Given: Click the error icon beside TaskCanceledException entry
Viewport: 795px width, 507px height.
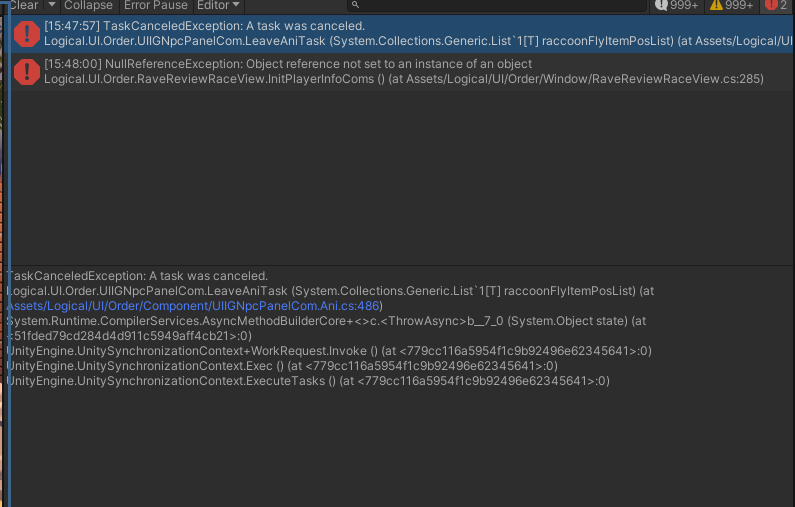Looking at the screenshot, I should (27, 34).
